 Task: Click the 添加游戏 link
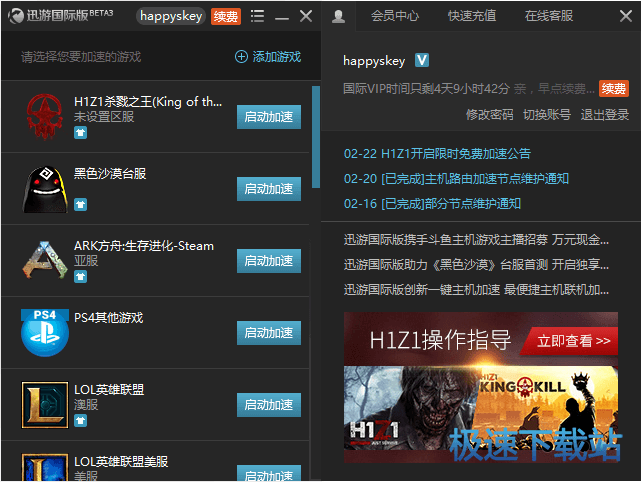[276, 57]
